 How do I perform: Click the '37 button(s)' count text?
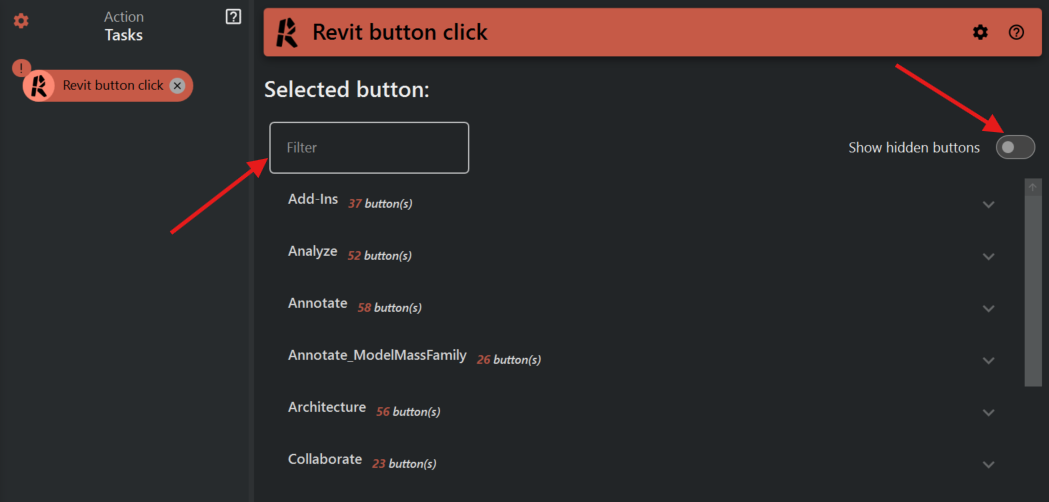coord(380,203)
